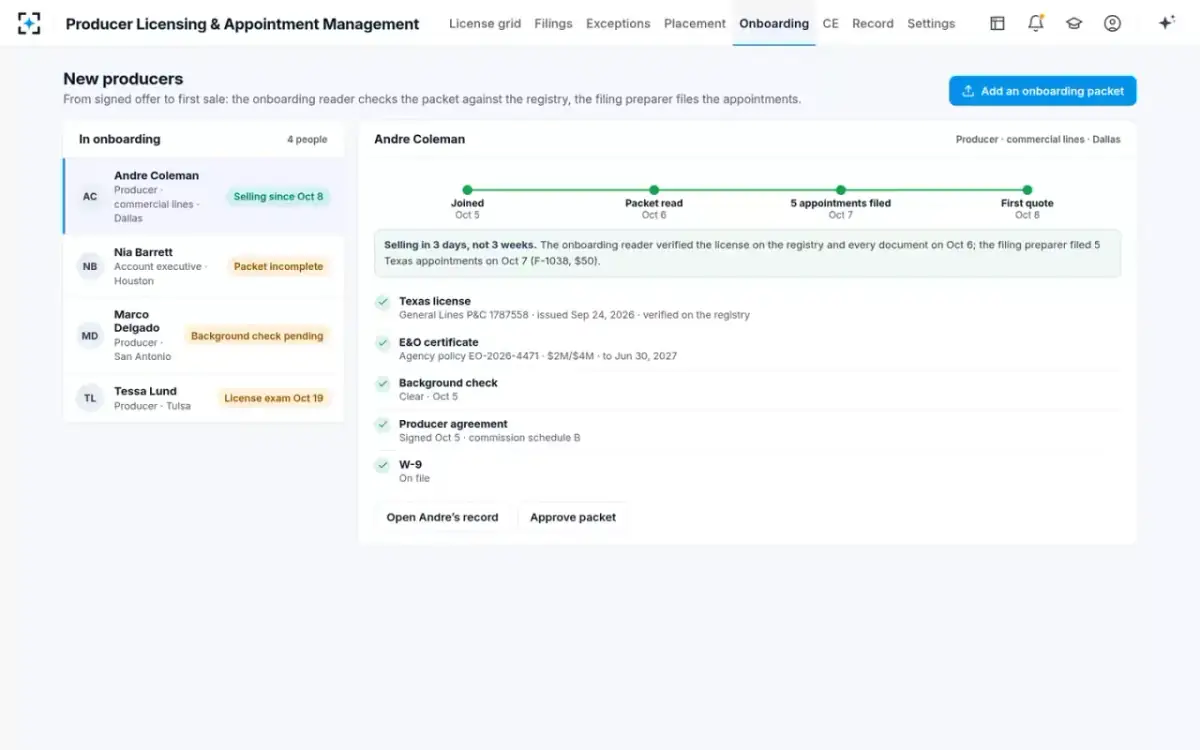Click the E&O certificate row title
The height and width of the screenshot is (750, 1200).
point(438,342)
